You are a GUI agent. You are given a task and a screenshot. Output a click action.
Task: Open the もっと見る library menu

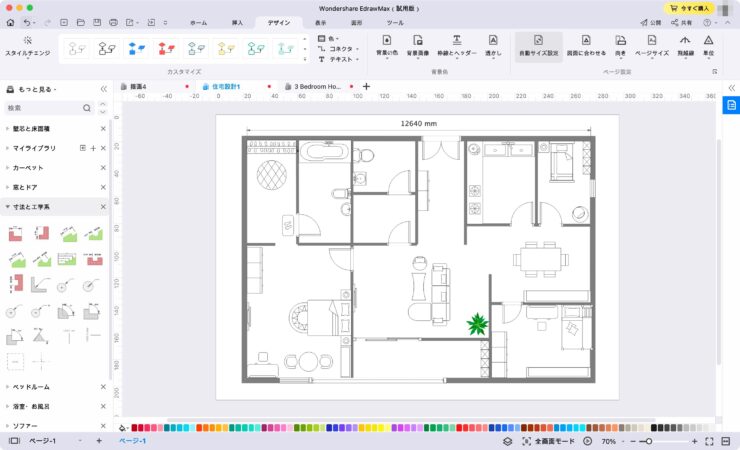pos(32,89)
